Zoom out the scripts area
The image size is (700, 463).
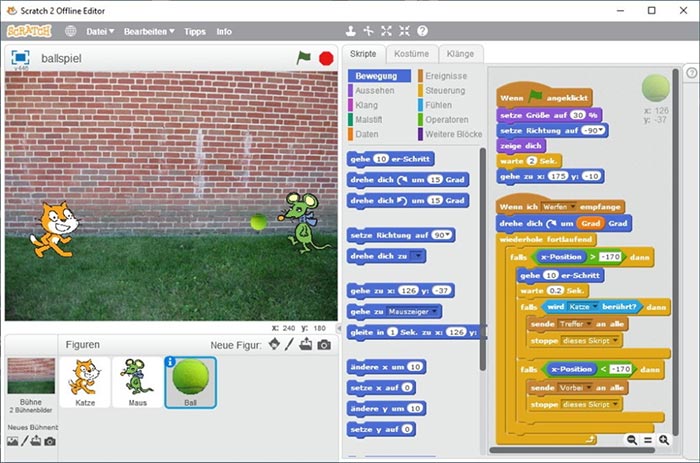click(x=632, y=440)
